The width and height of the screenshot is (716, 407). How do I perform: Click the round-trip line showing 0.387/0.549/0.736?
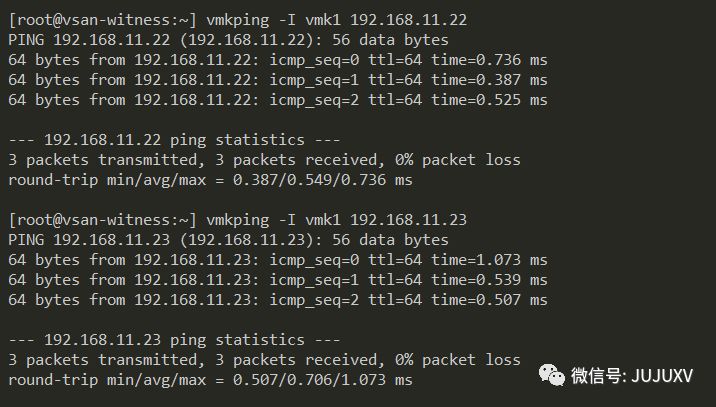tap(211, 180)
